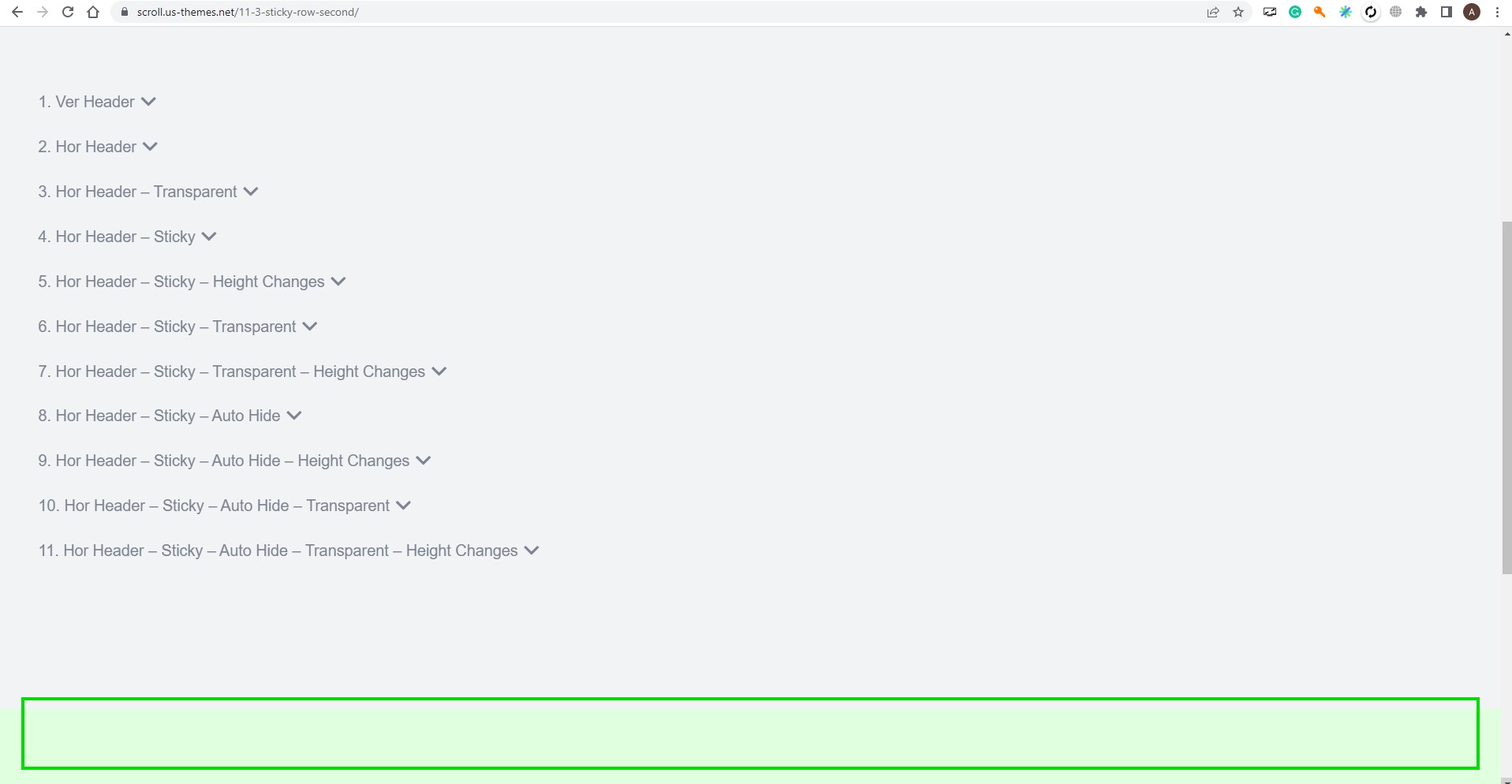Expand the '1. Ver Header' section
1512x784 pixels.
coord(148,102)
